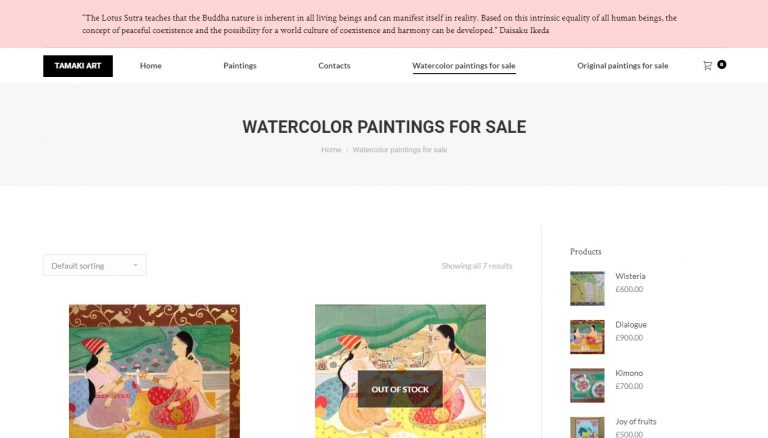
Task: Open the Paintings menu item
Action: (240, 66)
